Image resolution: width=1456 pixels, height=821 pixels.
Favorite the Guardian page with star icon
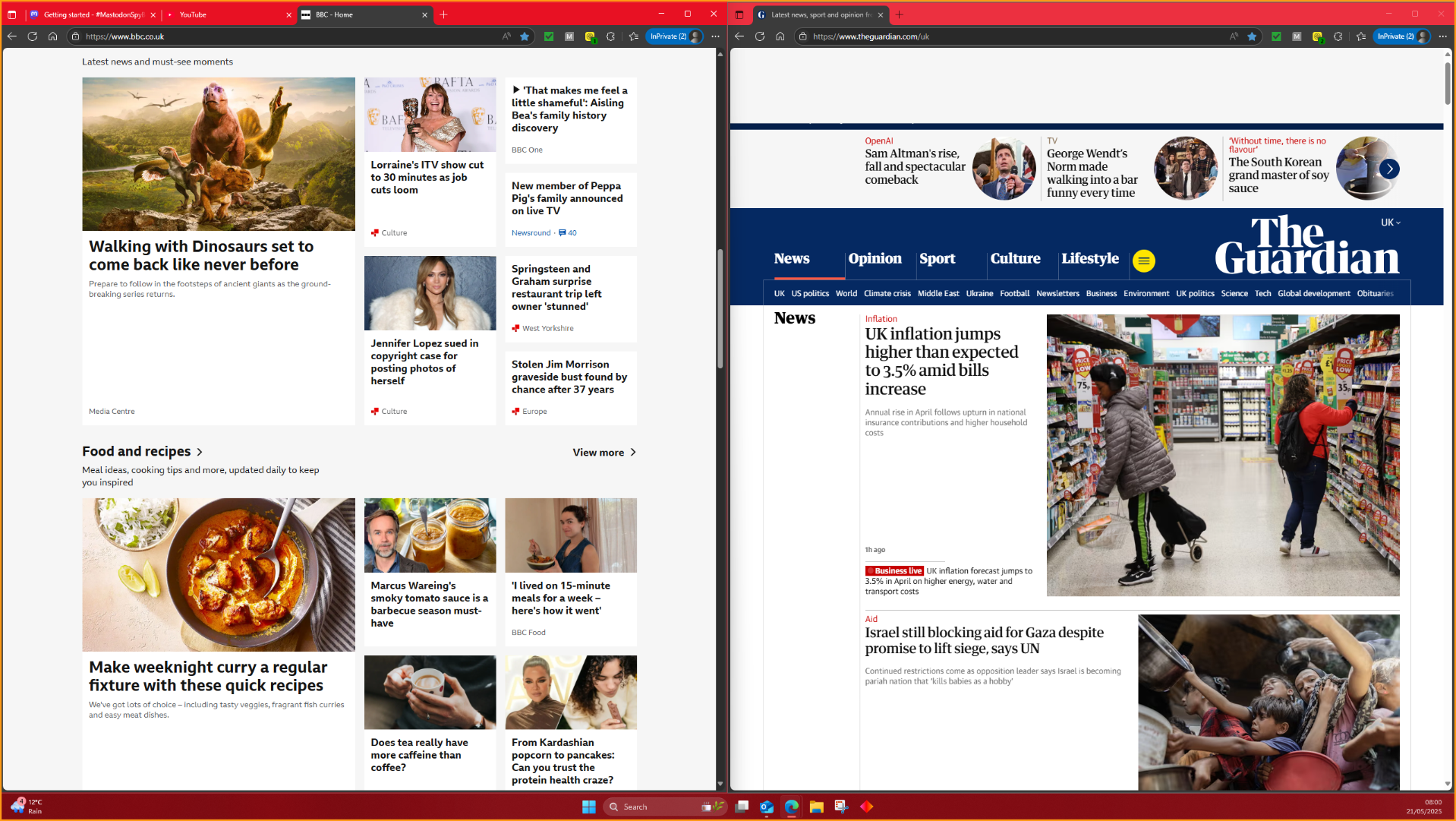(x=1252, y=36)
